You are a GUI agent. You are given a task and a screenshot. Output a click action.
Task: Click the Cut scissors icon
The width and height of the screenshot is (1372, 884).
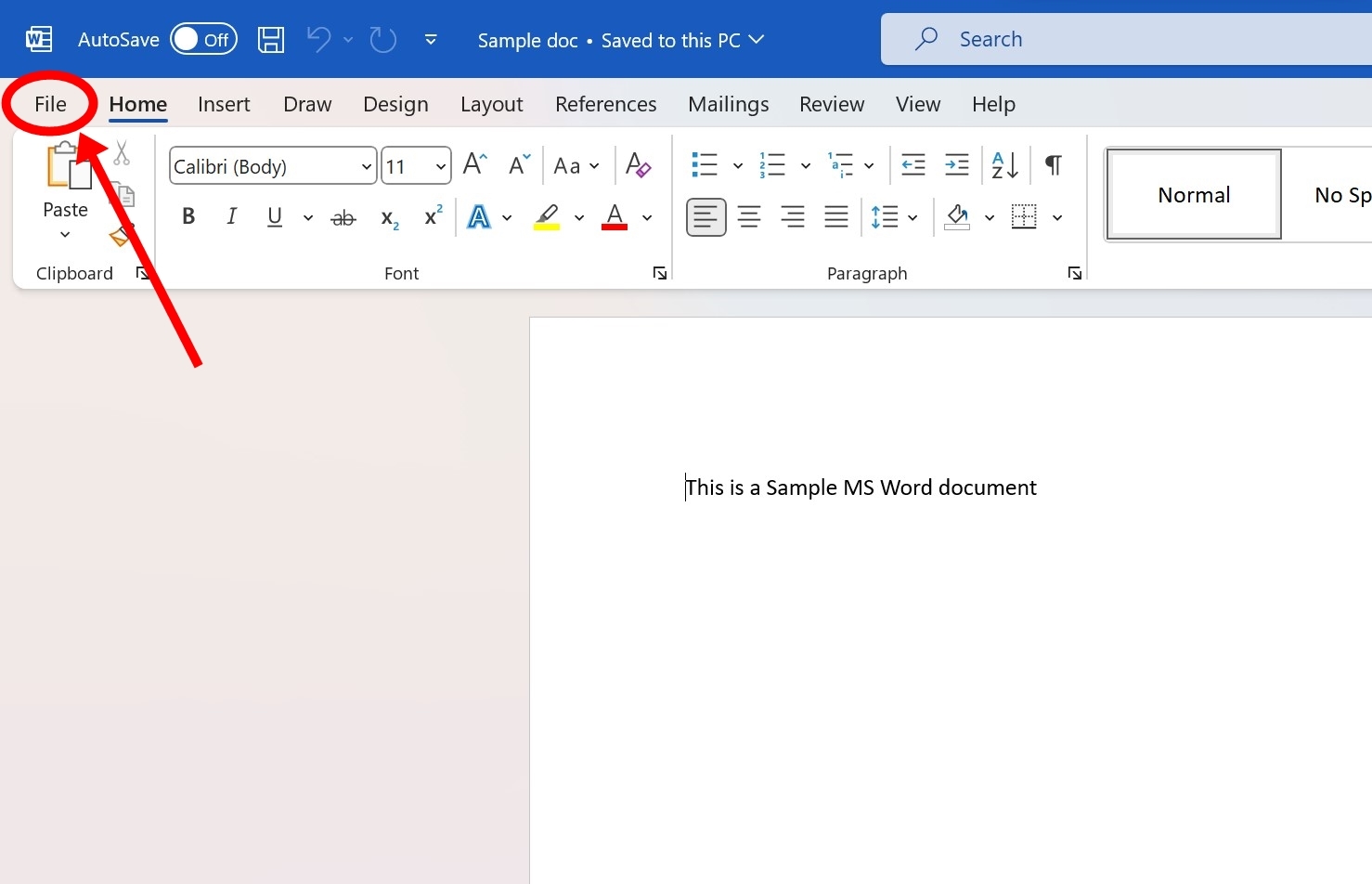click(x=122, y=153)
